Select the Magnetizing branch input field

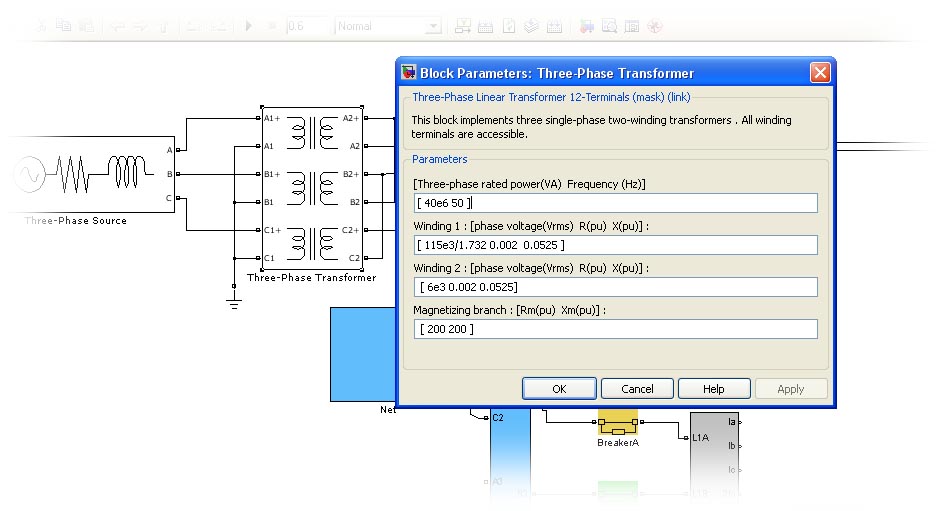(x=615, y=329)
